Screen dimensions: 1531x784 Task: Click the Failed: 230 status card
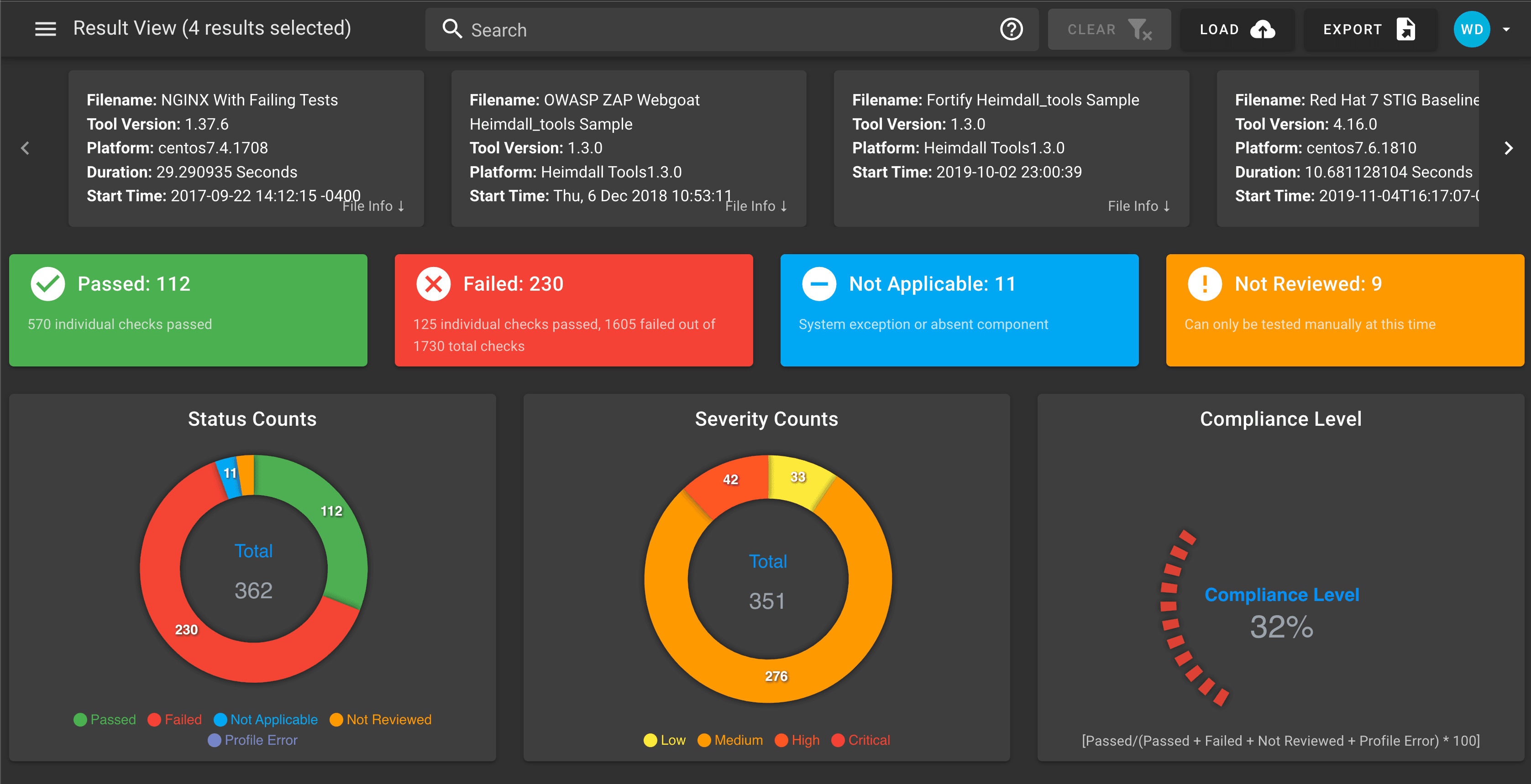(x=574, y=310)
